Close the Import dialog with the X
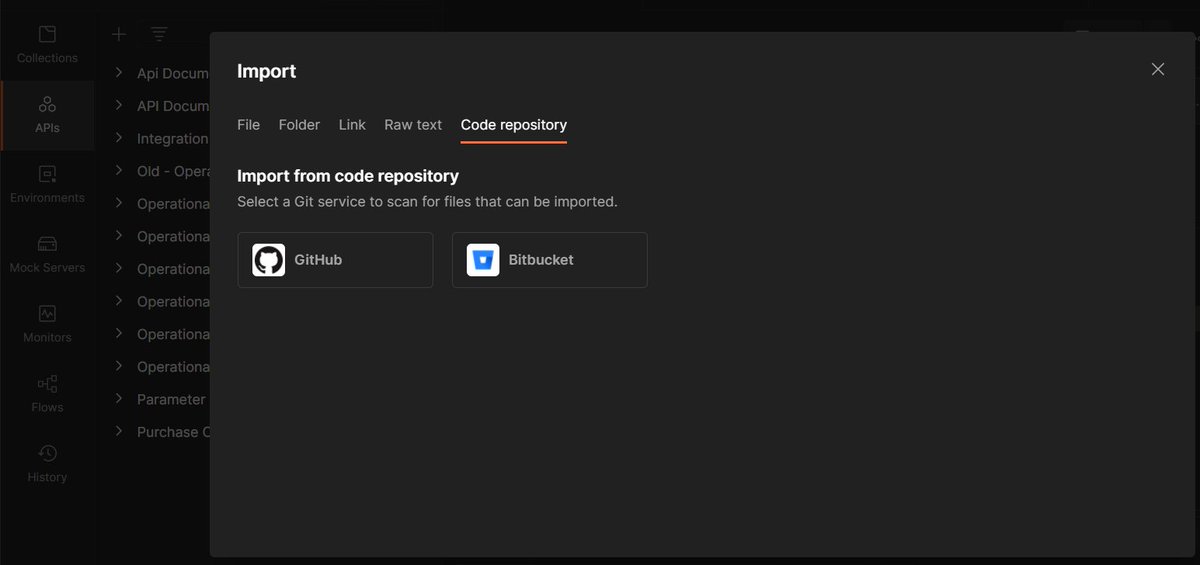The image size is (1200, 565). (1158, 69)
